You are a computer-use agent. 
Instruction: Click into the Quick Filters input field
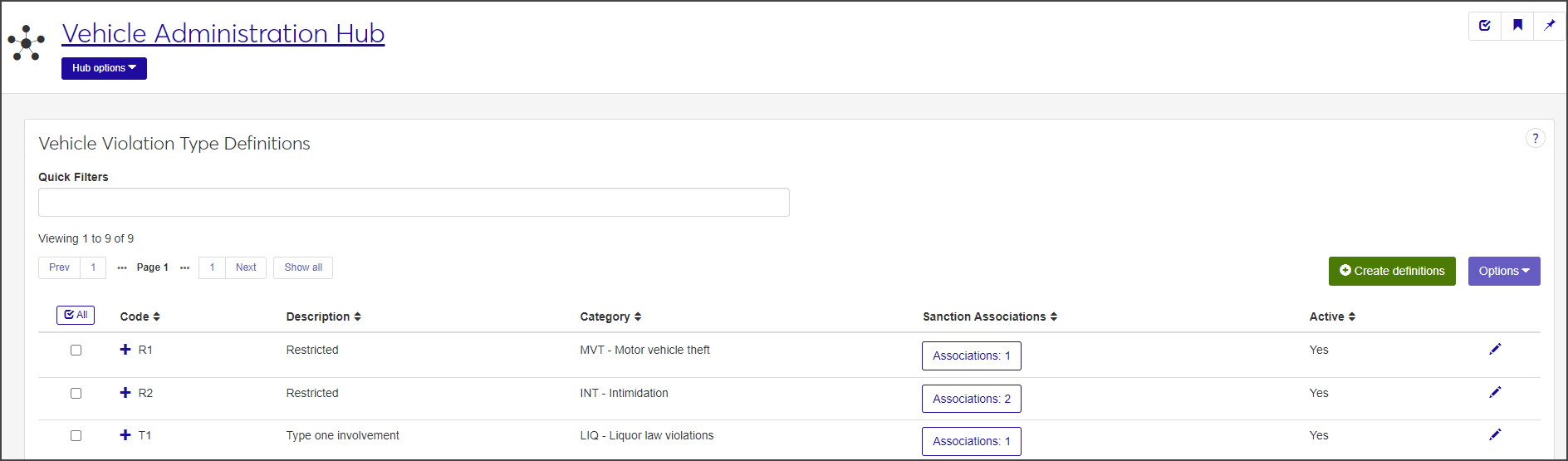point(414,203)
